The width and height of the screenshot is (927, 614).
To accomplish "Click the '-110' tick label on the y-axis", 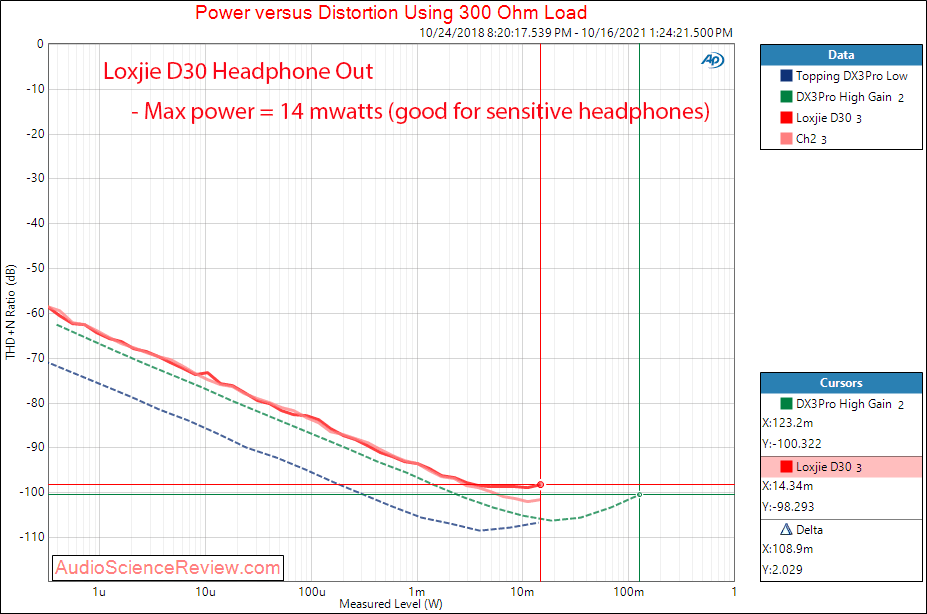I will tap(32, 537).
